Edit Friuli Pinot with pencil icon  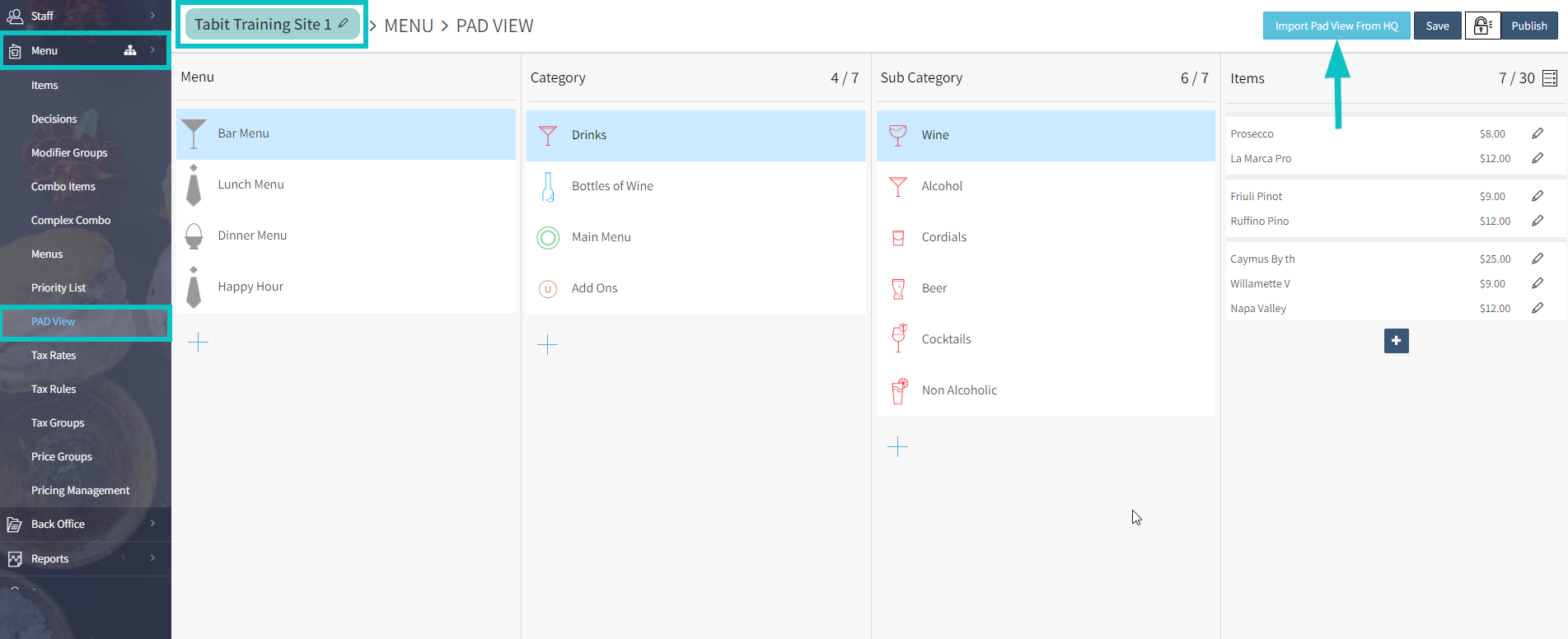click(x=1538, y=196)
